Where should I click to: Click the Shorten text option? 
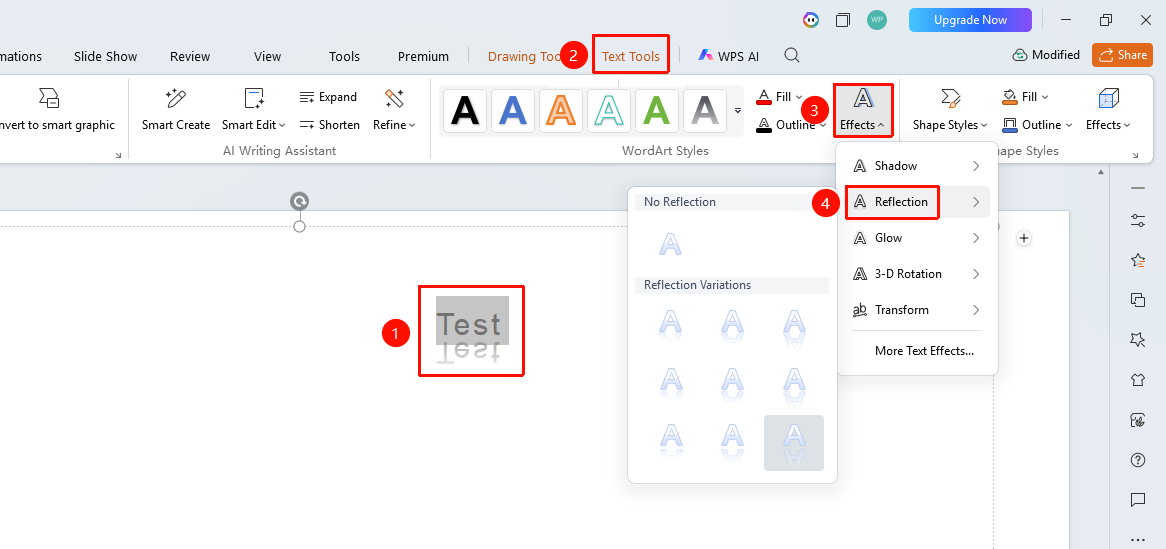click(x=329, y=124)
